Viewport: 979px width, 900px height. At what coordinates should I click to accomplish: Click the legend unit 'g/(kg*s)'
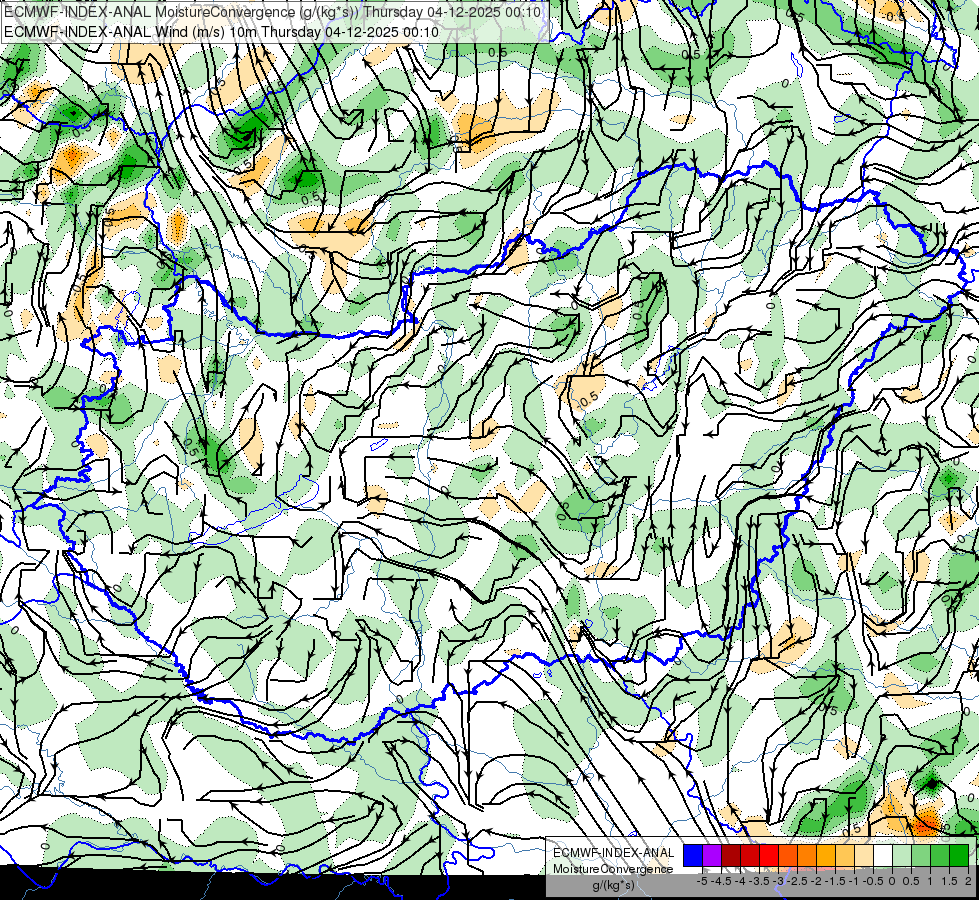(613, 885)
